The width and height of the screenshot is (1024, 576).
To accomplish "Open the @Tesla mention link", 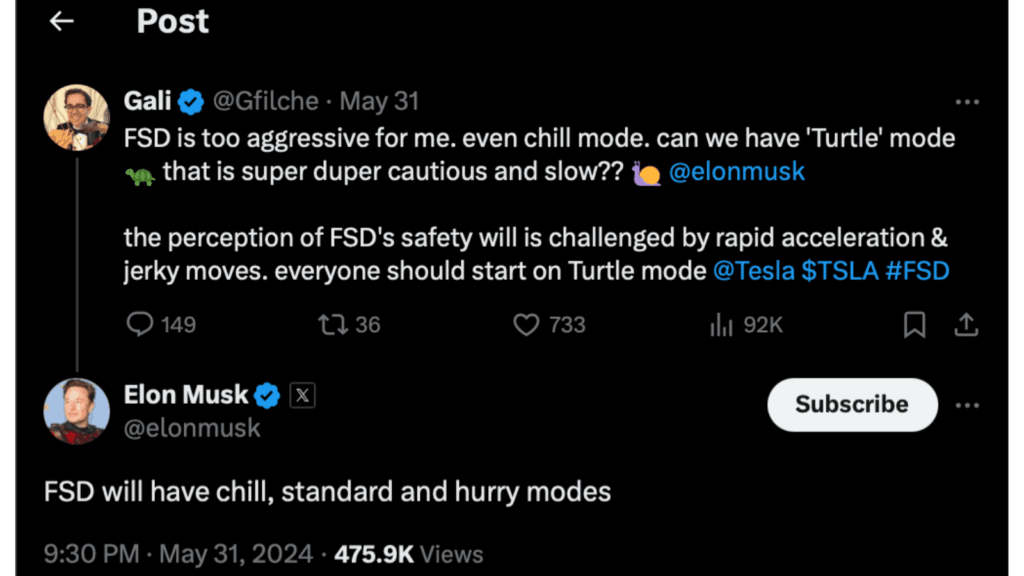I will 754,271.
